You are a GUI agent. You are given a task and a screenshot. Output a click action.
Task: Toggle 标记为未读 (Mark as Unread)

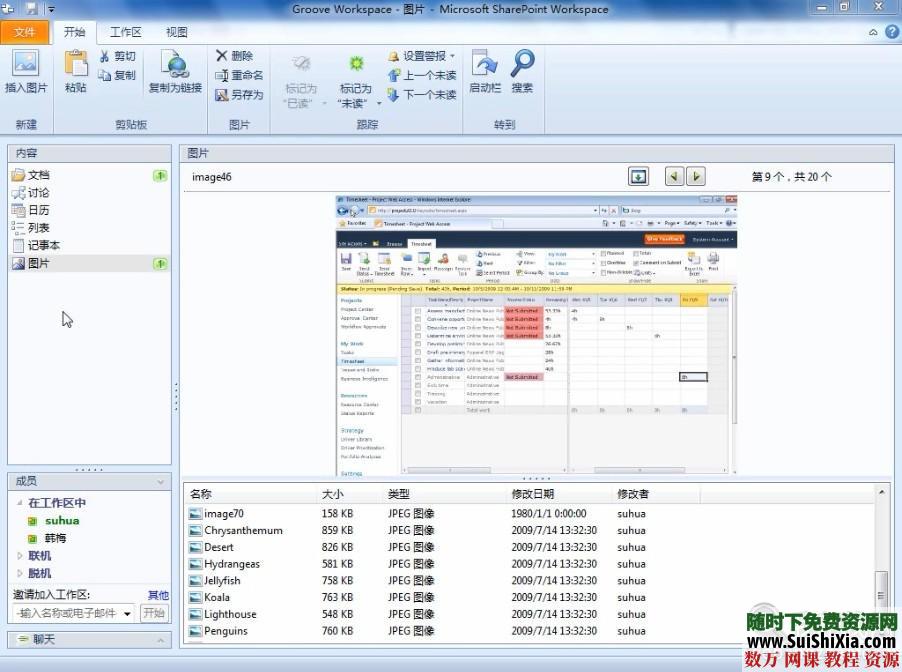(356, 79)
